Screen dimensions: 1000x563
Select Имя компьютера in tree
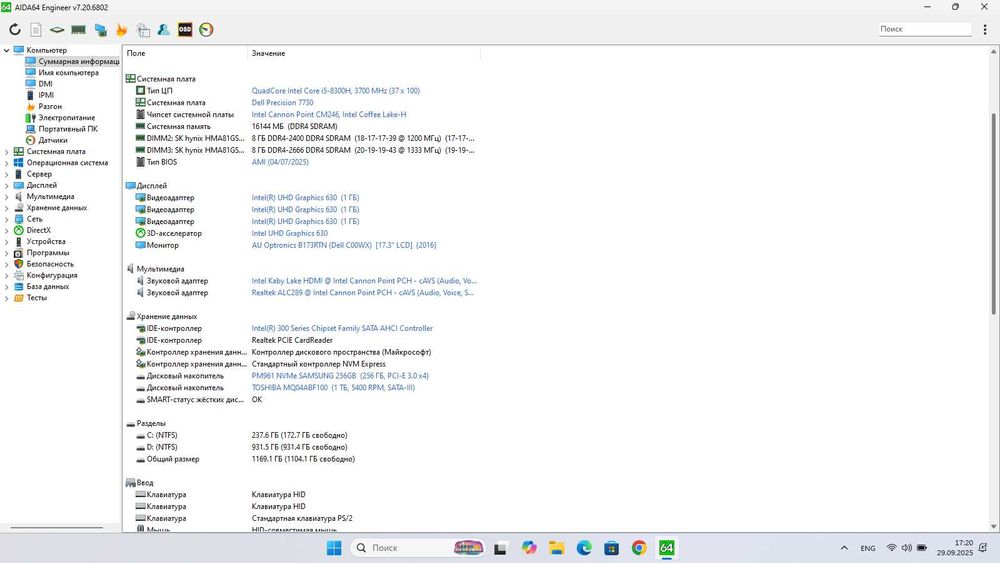[x=68, y=73]
